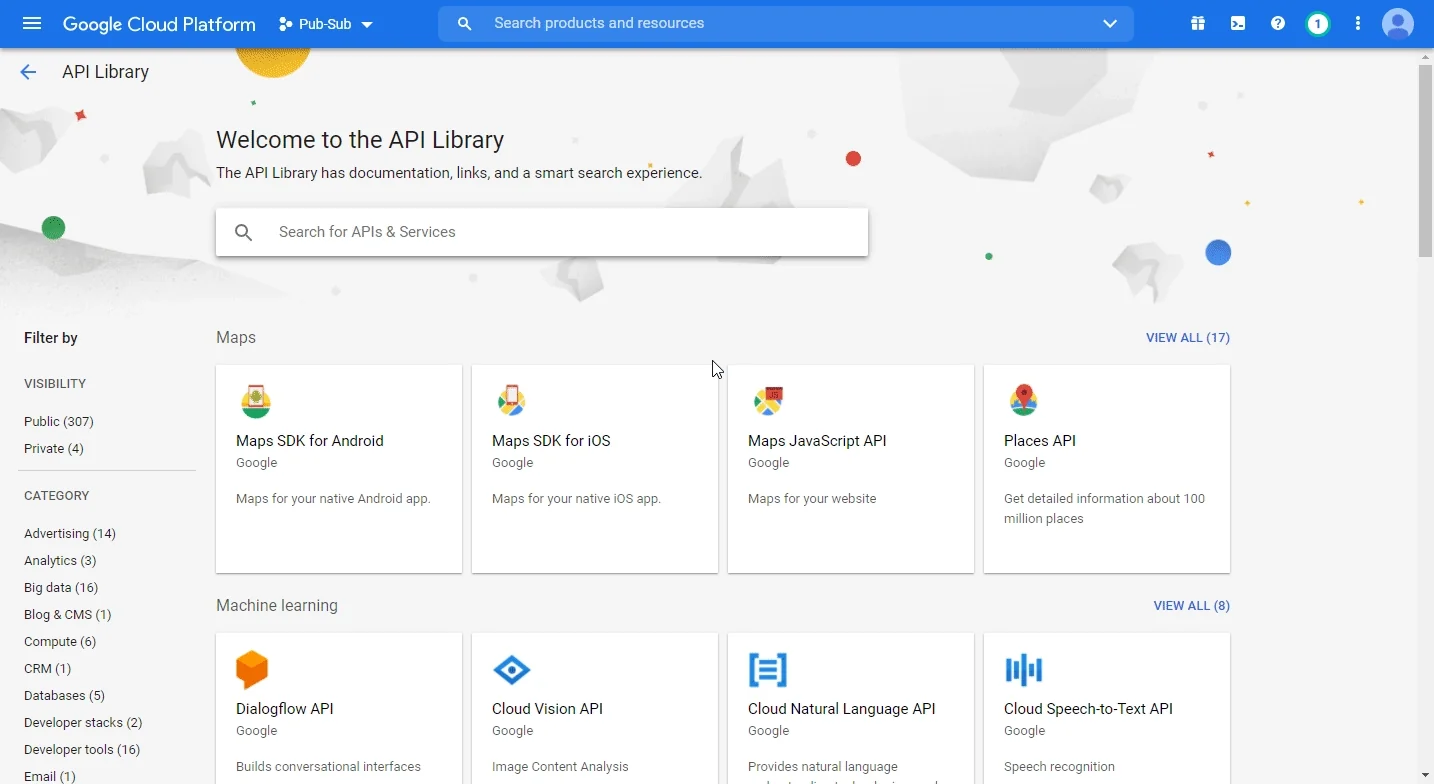View all 17 Maps APIs
This screenshot has width=1434, height=784.
point(1188,338)
